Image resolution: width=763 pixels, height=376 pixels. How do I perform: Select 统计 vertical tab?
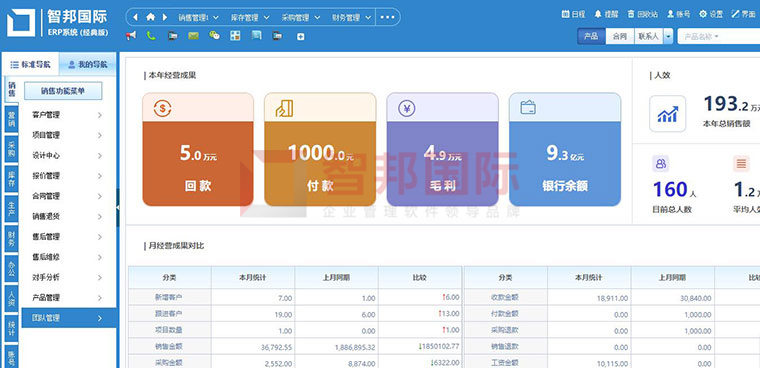coord(11,329)
